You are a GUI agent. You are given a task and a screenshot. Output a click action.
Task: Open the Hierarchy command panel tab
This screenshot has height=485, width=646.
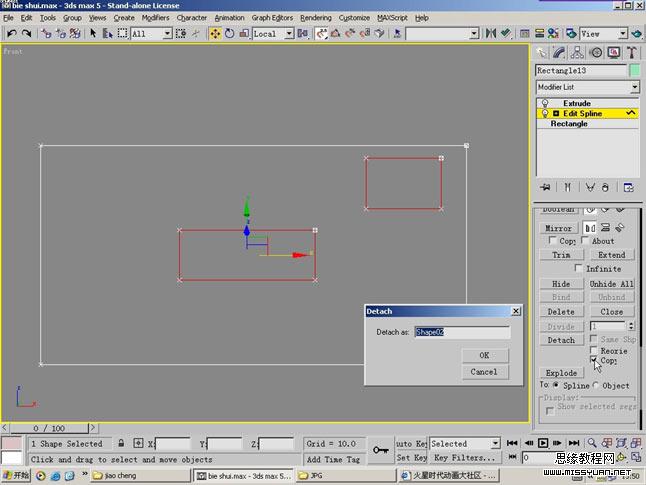pyautogui.click(x=577, y=53)
